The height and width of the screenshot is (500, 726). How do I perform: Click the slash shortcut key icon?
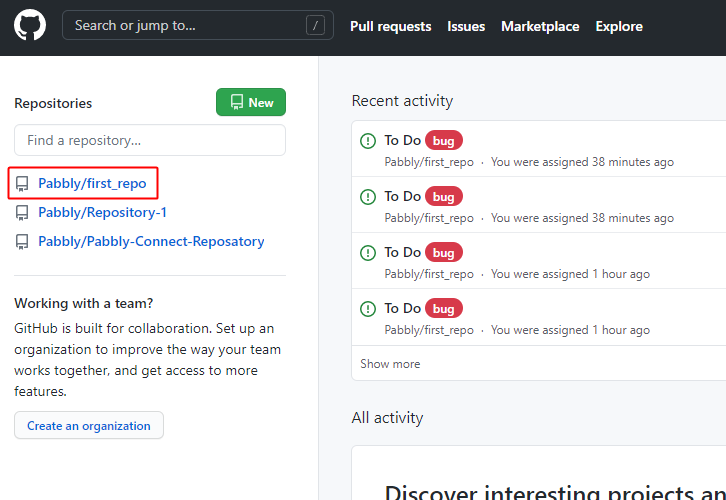[315, 25]
